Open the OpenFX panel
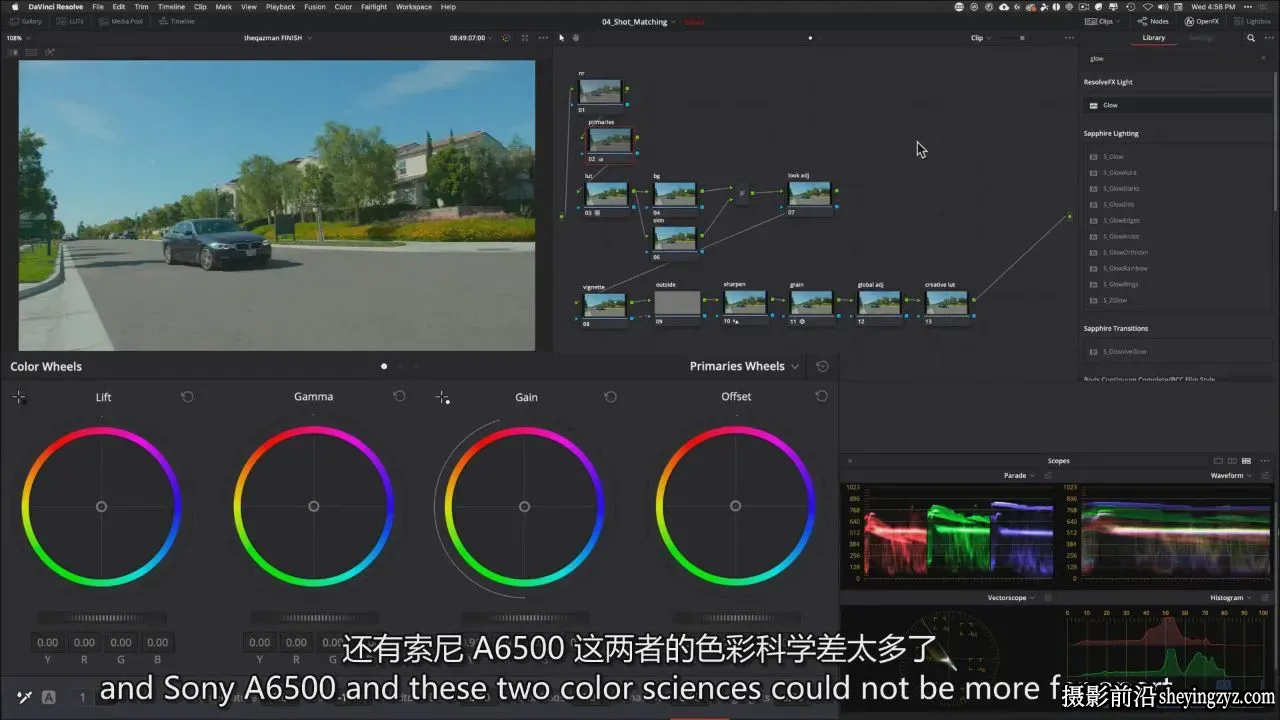The height and width of the screenshot is (720, 1280). pyautogui.click(x=1202, y=21)
